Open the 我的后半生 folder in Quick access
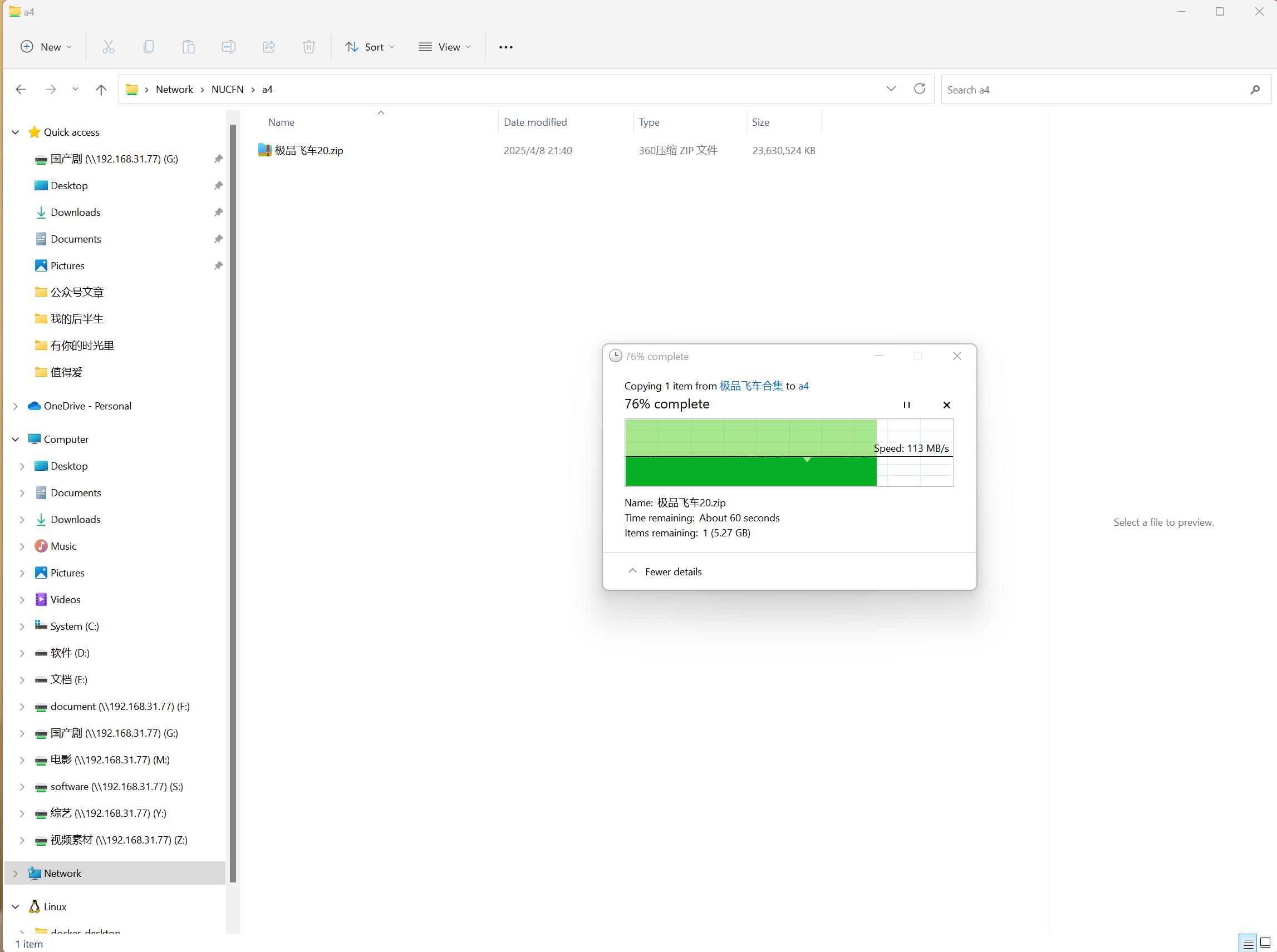 77,319
